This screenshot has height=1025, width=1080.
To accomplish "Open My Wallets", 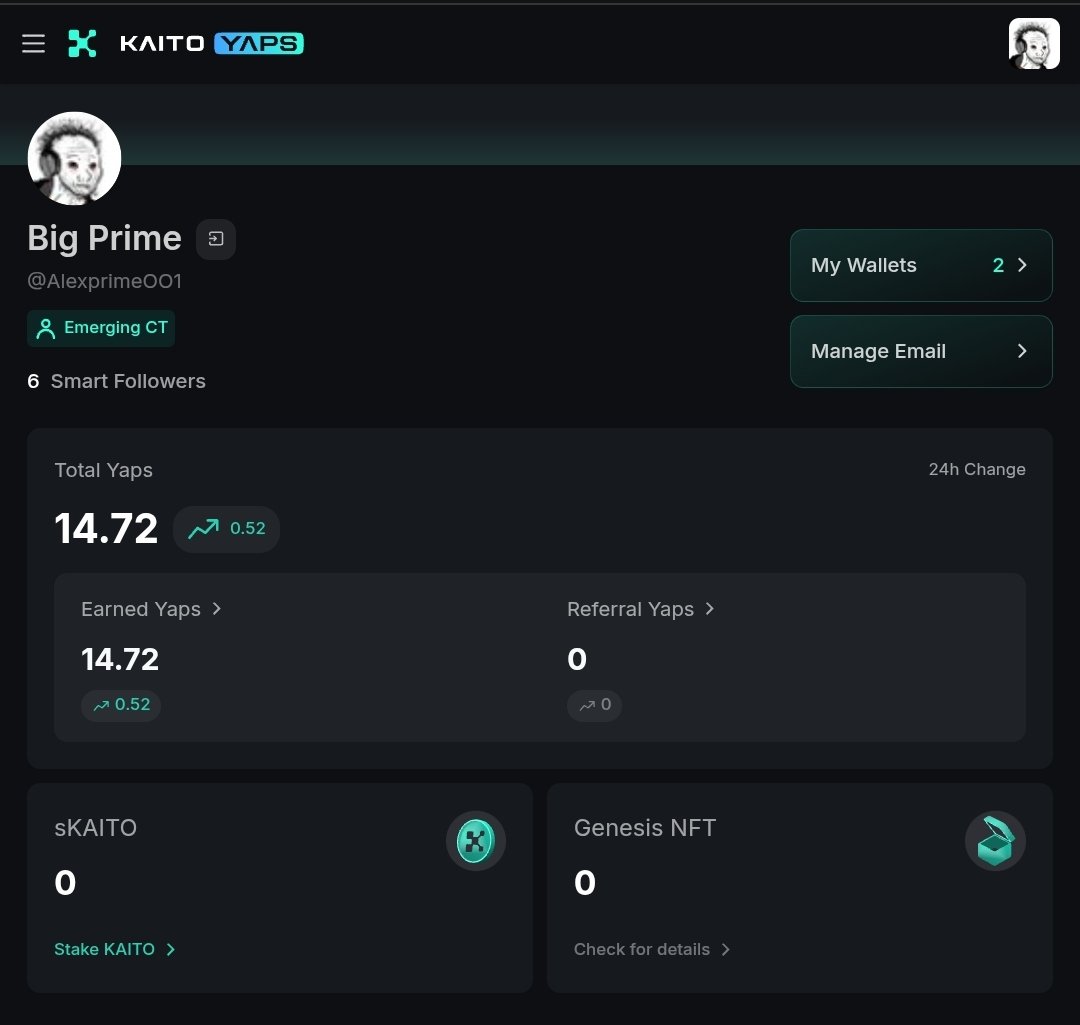I will (921, 265).
